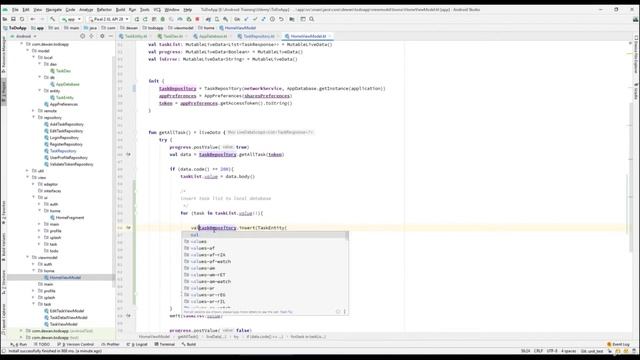The image size is (640, 360).
Task: Open the Logcat tool window
Action: coord(138,344)
